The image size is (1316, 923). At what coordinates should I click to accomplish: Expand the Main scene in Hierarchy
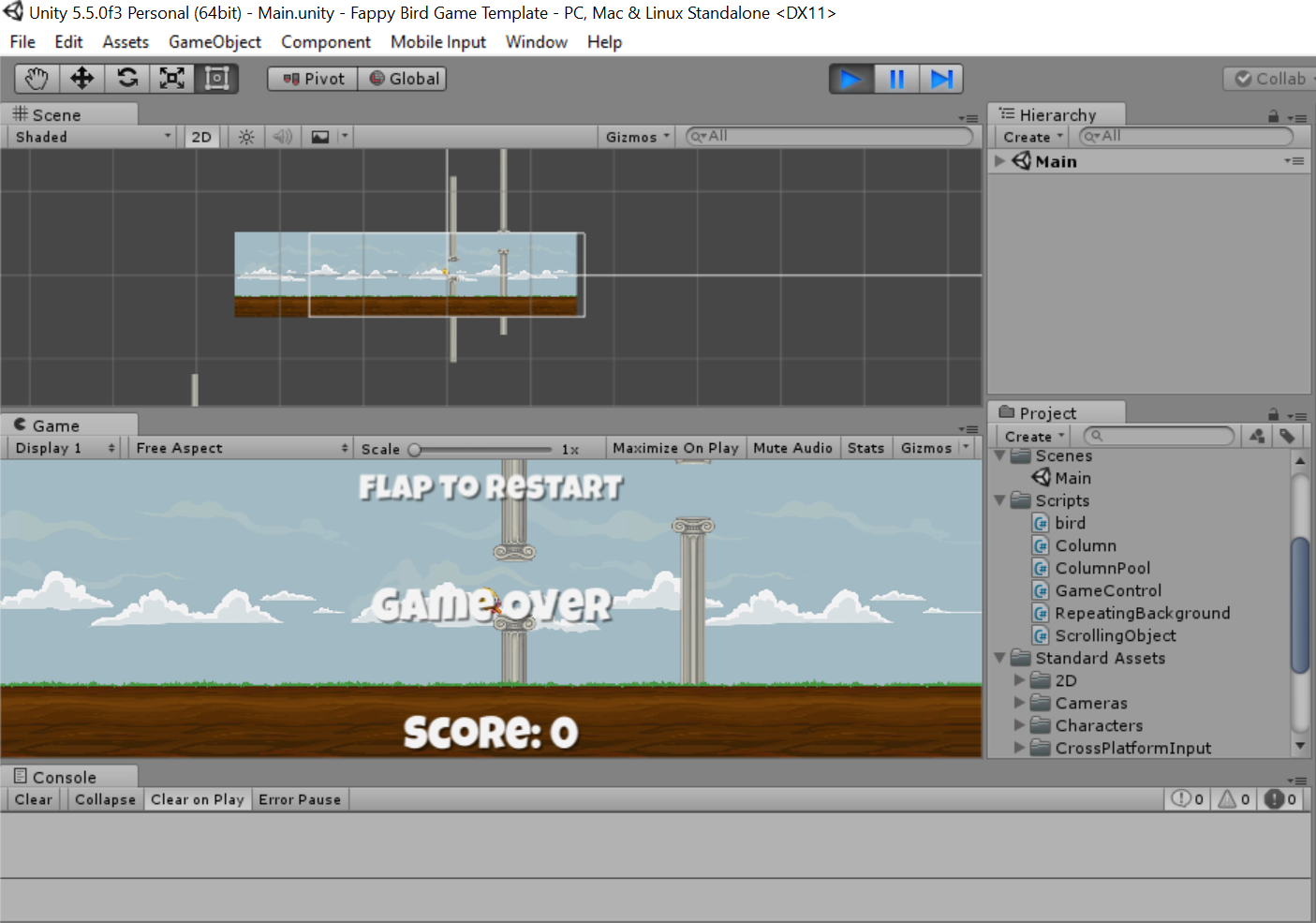[999, 161]
